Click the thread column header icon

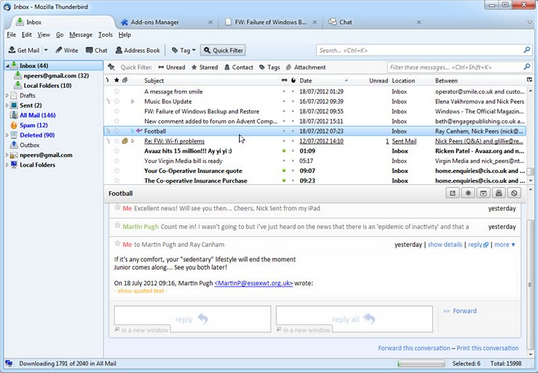107,80
